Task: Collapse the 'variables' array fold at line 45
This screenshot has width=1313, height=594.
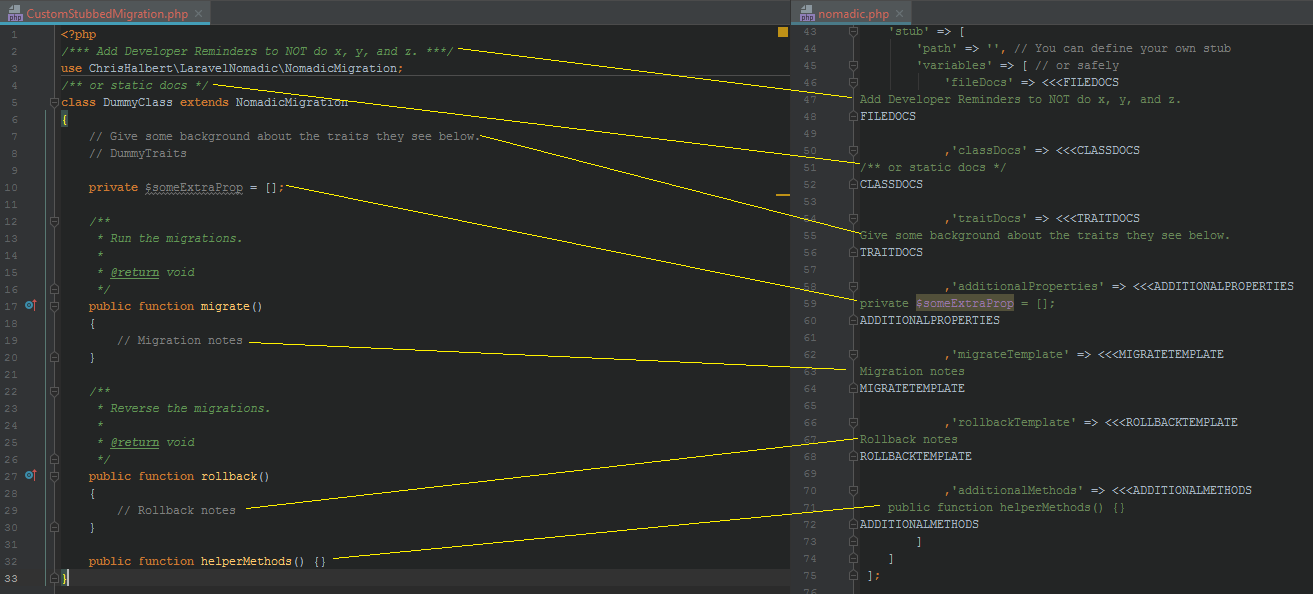Action: click(x=853, y=65)
